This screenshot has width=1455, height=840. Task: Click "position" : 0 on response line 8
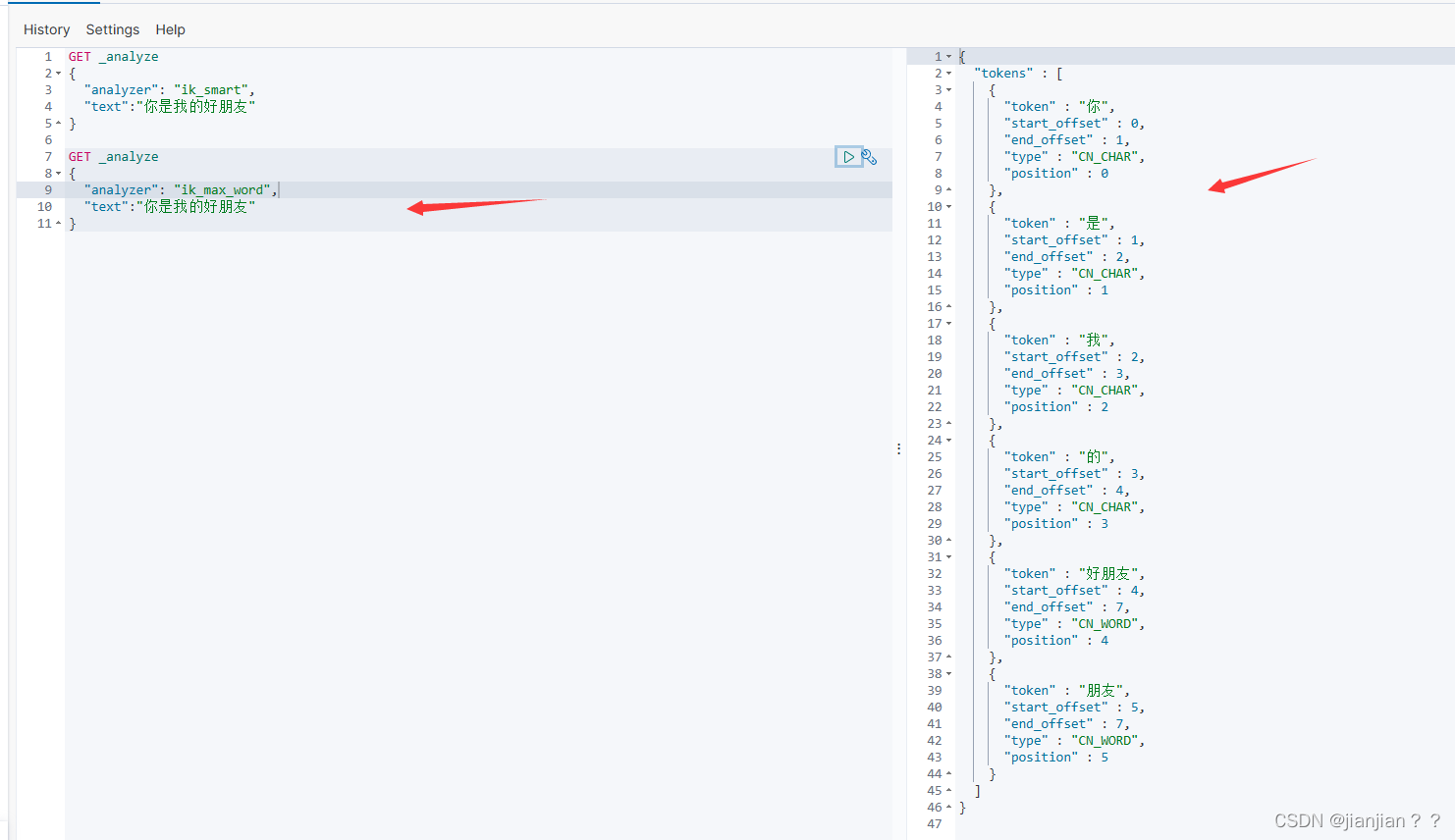pos(1056,174)
